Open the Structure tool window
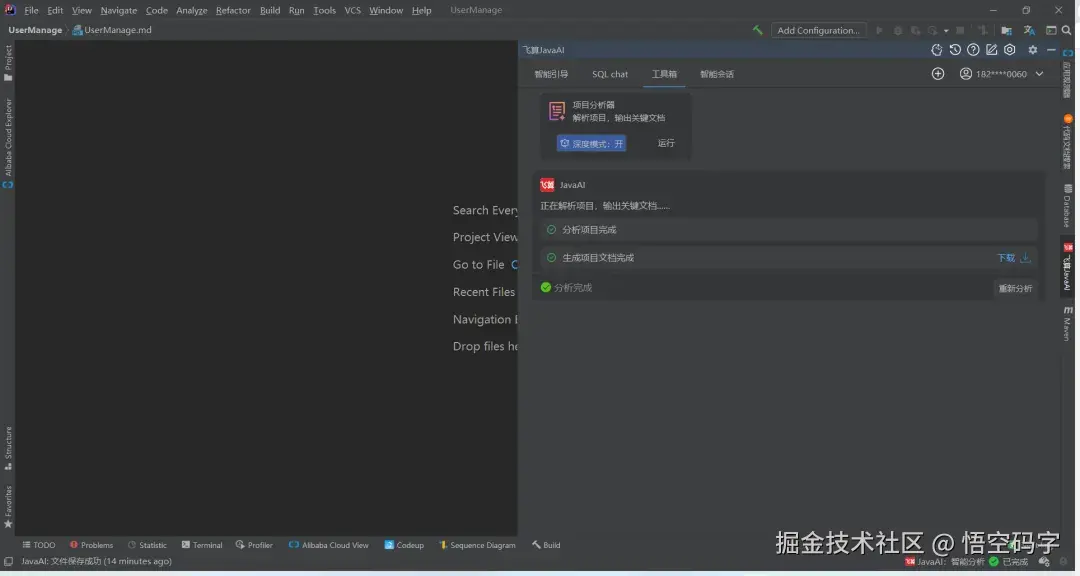The height and width of the screenshot is (576, 1080). [x=8, y=449]
